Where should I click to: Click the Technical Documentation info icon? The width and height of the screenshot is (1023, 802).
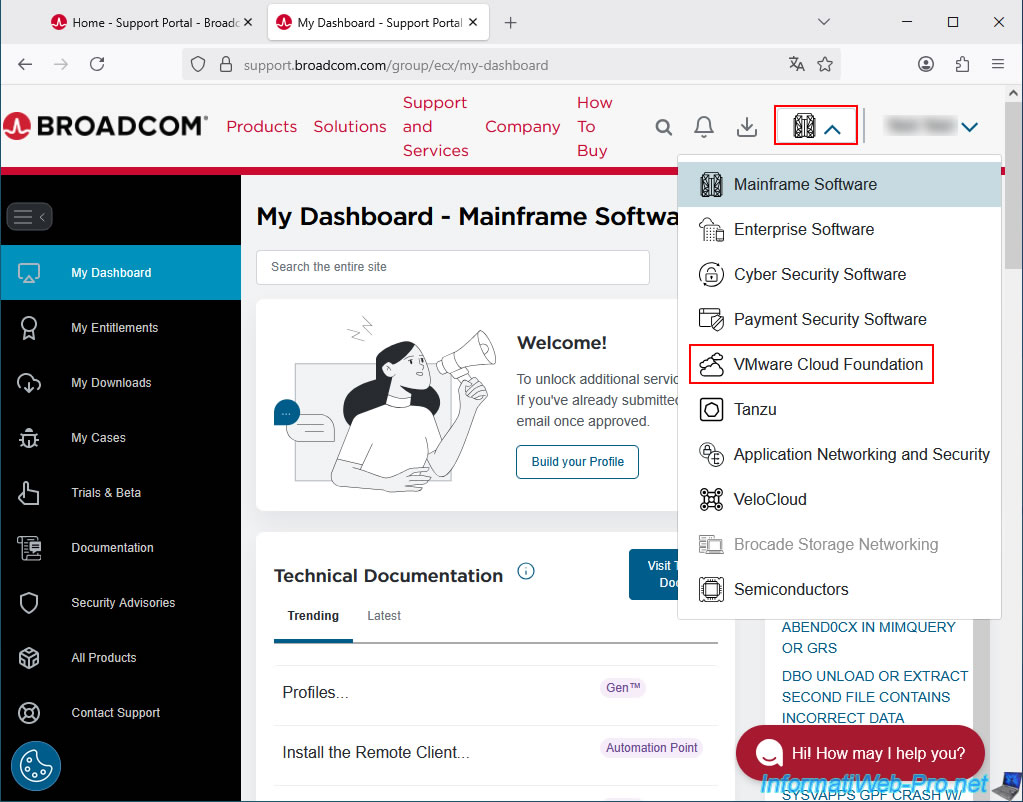click(x=526, y=572)
